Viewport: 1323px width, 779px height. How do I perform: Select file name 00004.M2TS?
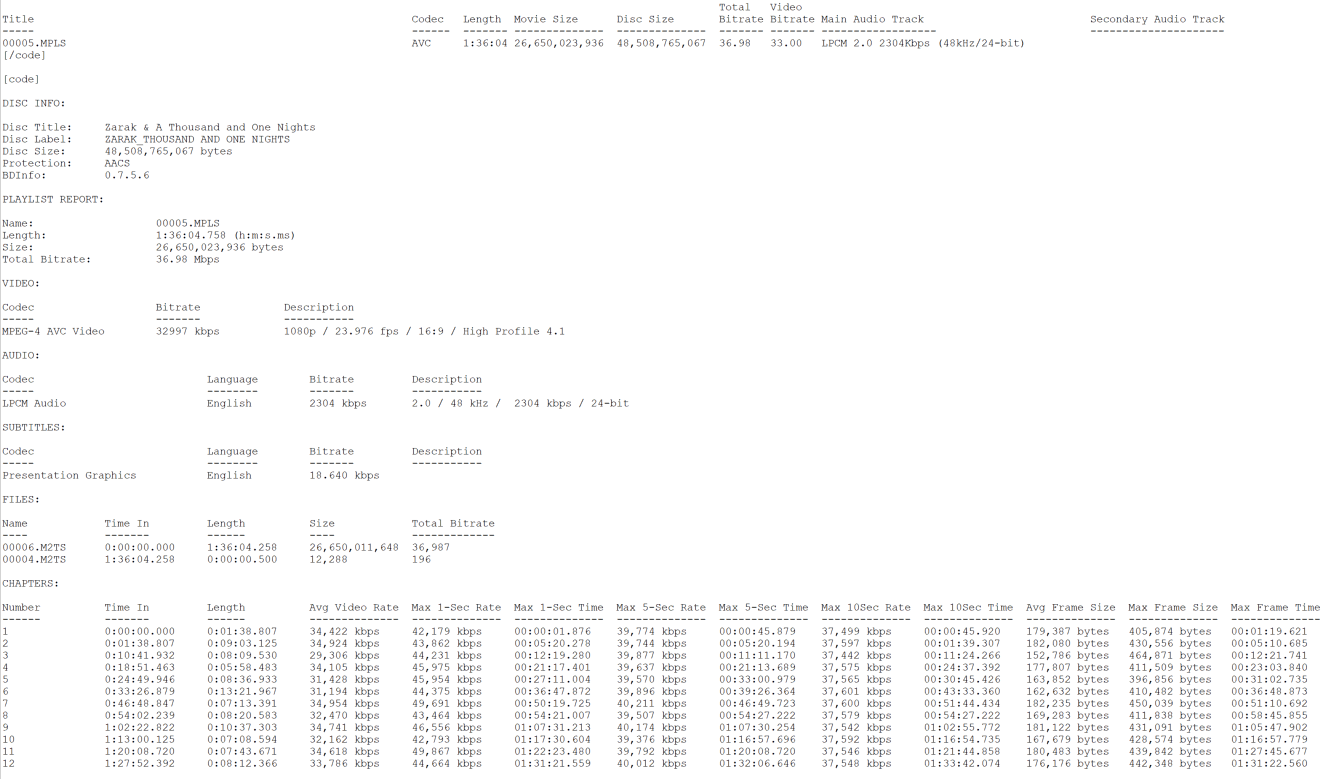pyautogui.click(x=34, y=559)
